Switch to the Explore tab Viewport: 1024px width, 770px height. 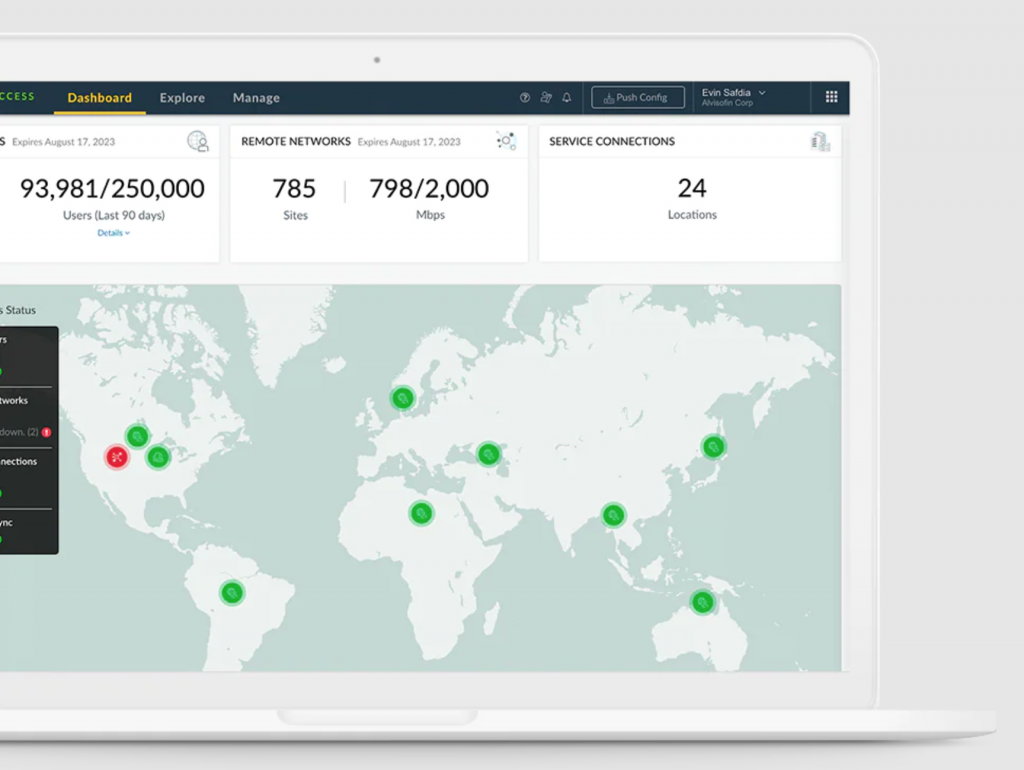pyautogui.click(x=182, y=98)
